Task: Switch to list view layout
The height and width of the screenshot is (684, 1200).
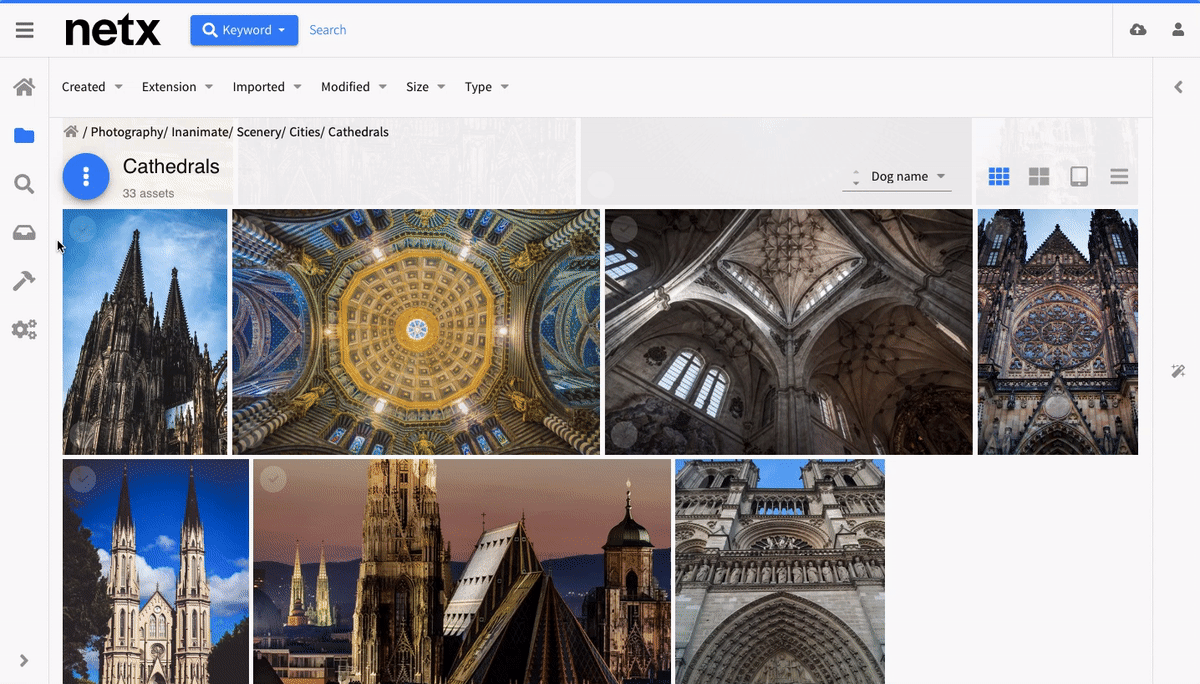Action: (1119, 177)
